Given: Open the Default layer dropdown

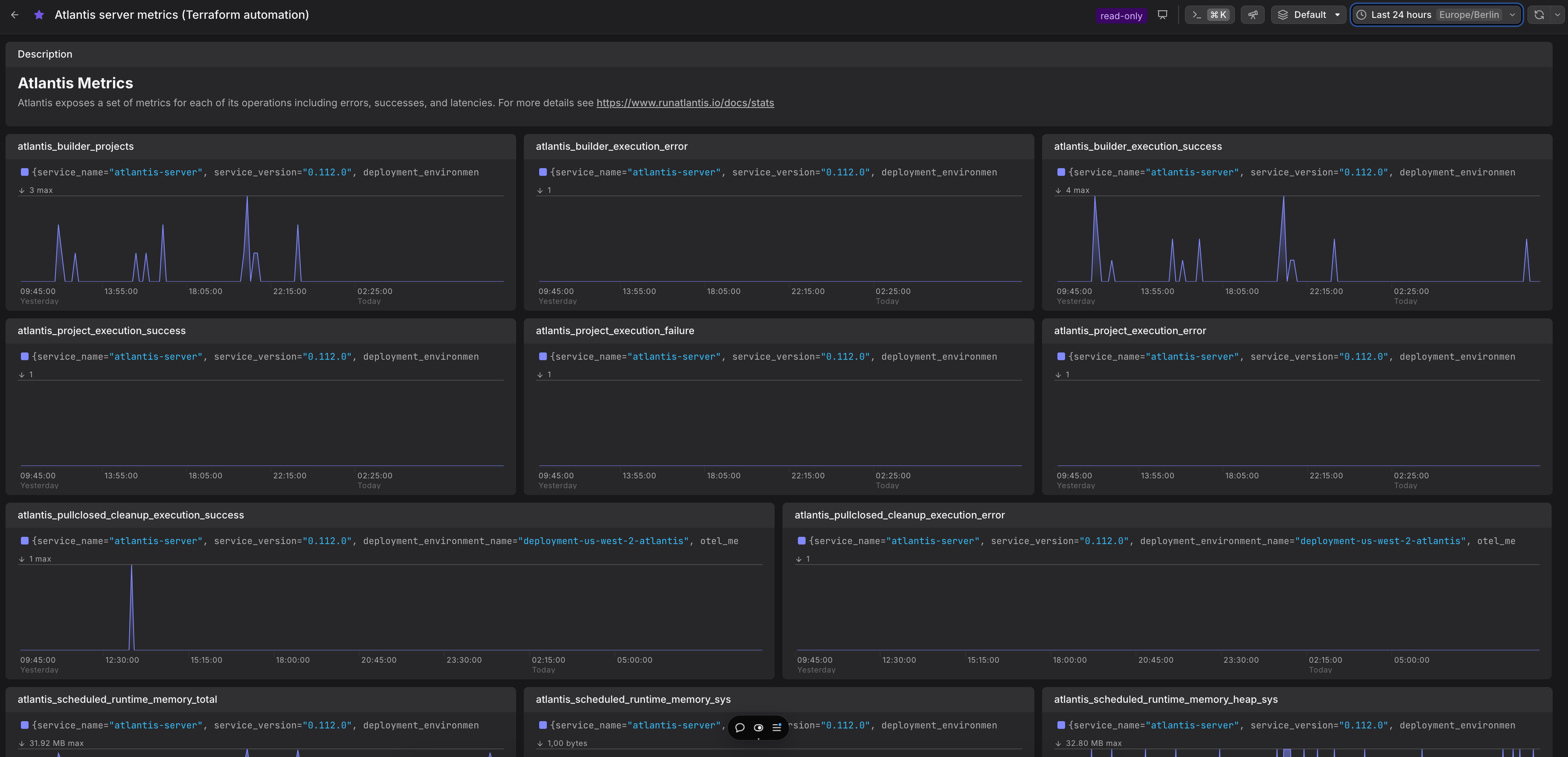Looking at the screenshot, I should click(x=1310, y=15).
